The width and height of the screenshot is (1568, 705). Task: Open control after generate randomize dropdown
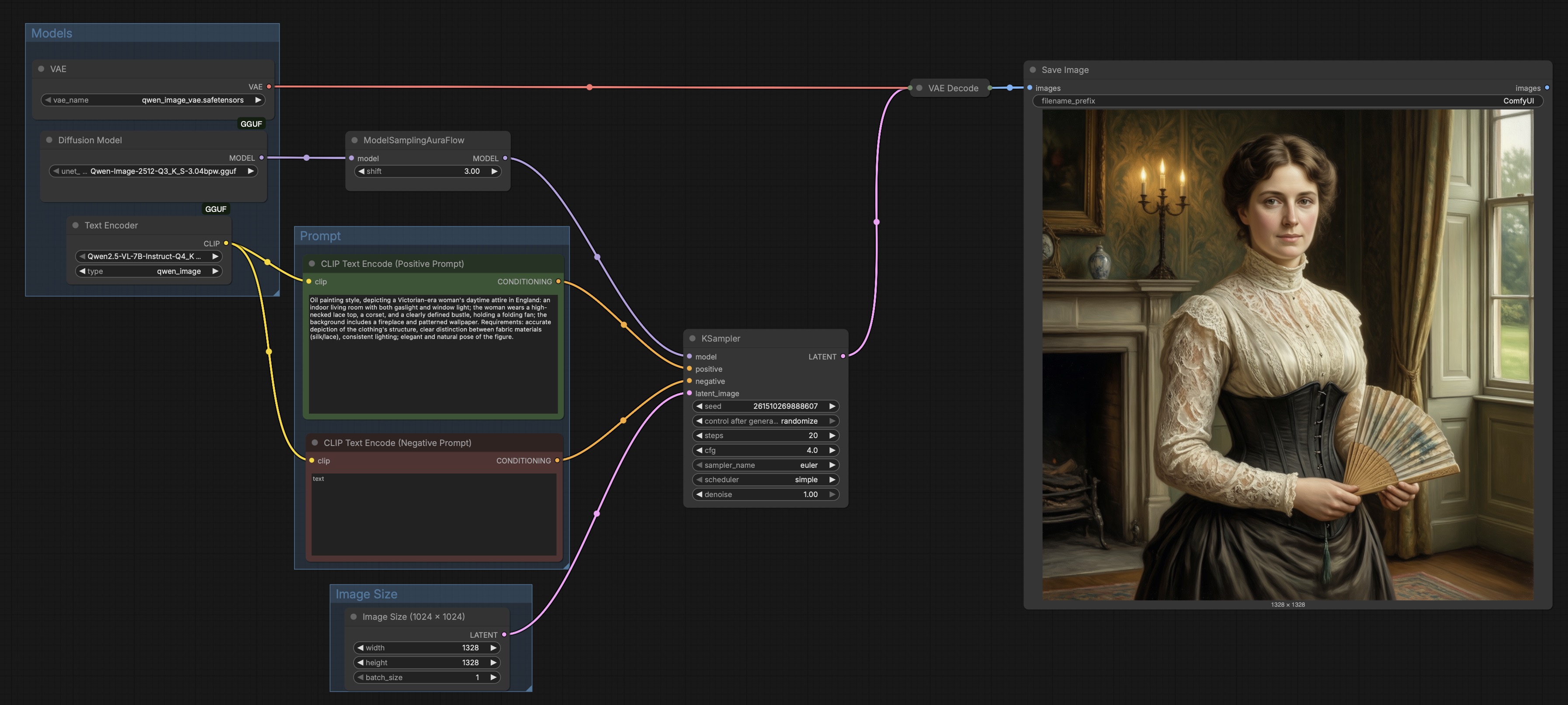766,421
